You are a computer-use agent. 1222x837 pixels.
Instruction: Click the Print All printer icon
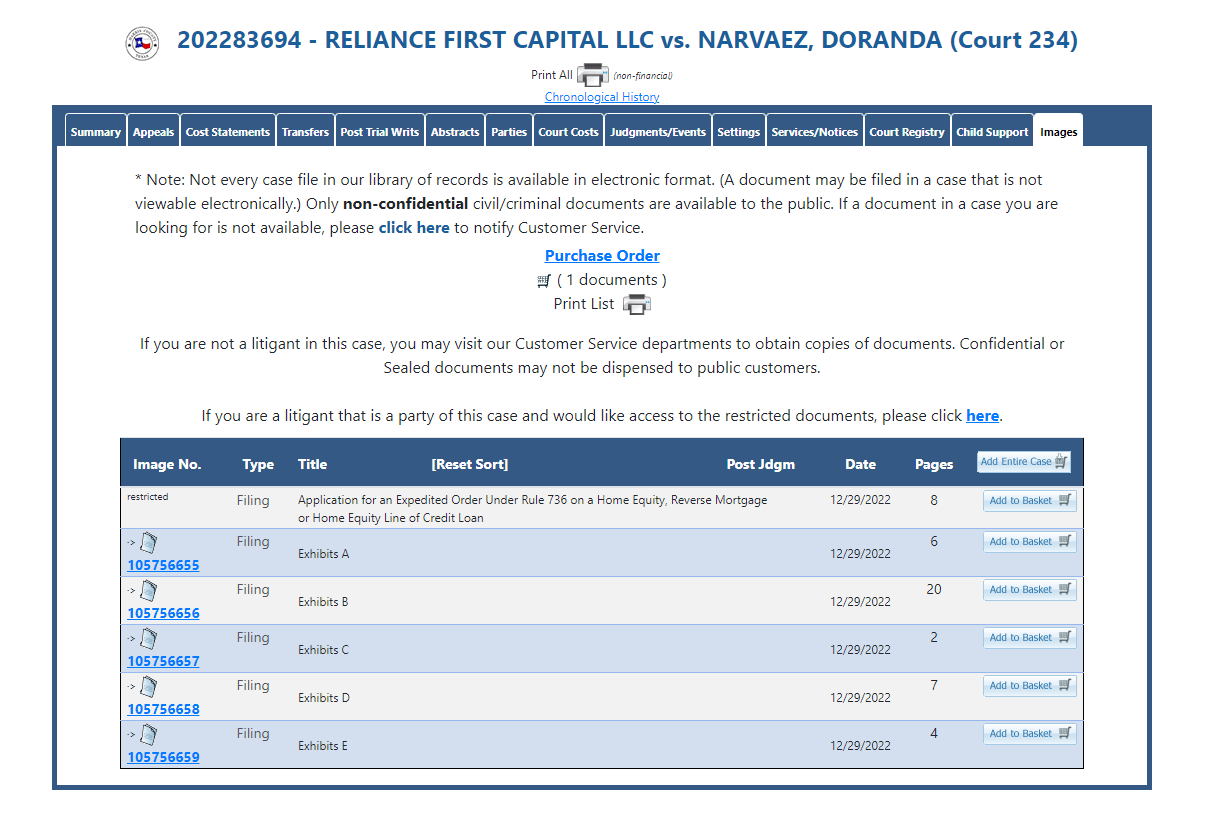[593, 75]
